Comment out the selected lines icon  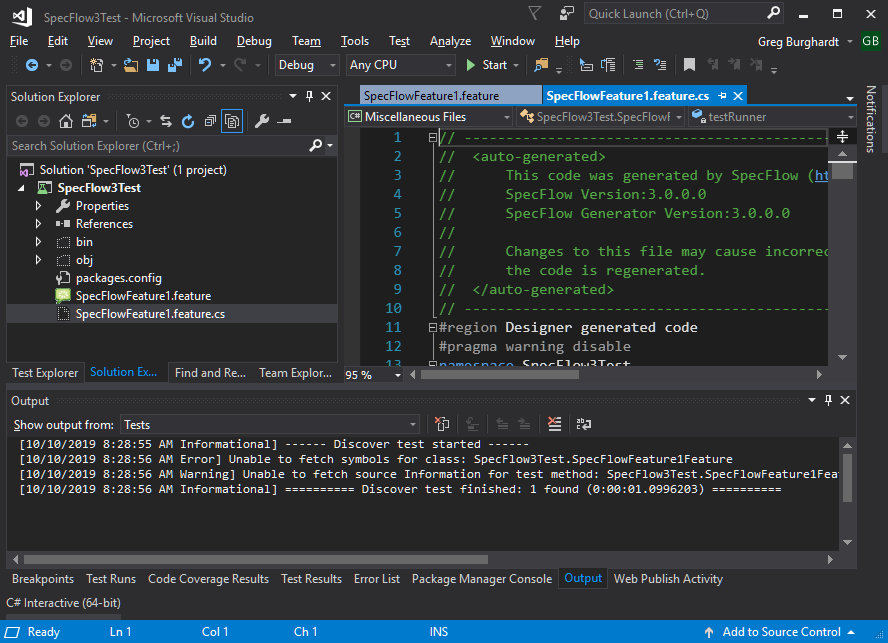coord(638,65)
